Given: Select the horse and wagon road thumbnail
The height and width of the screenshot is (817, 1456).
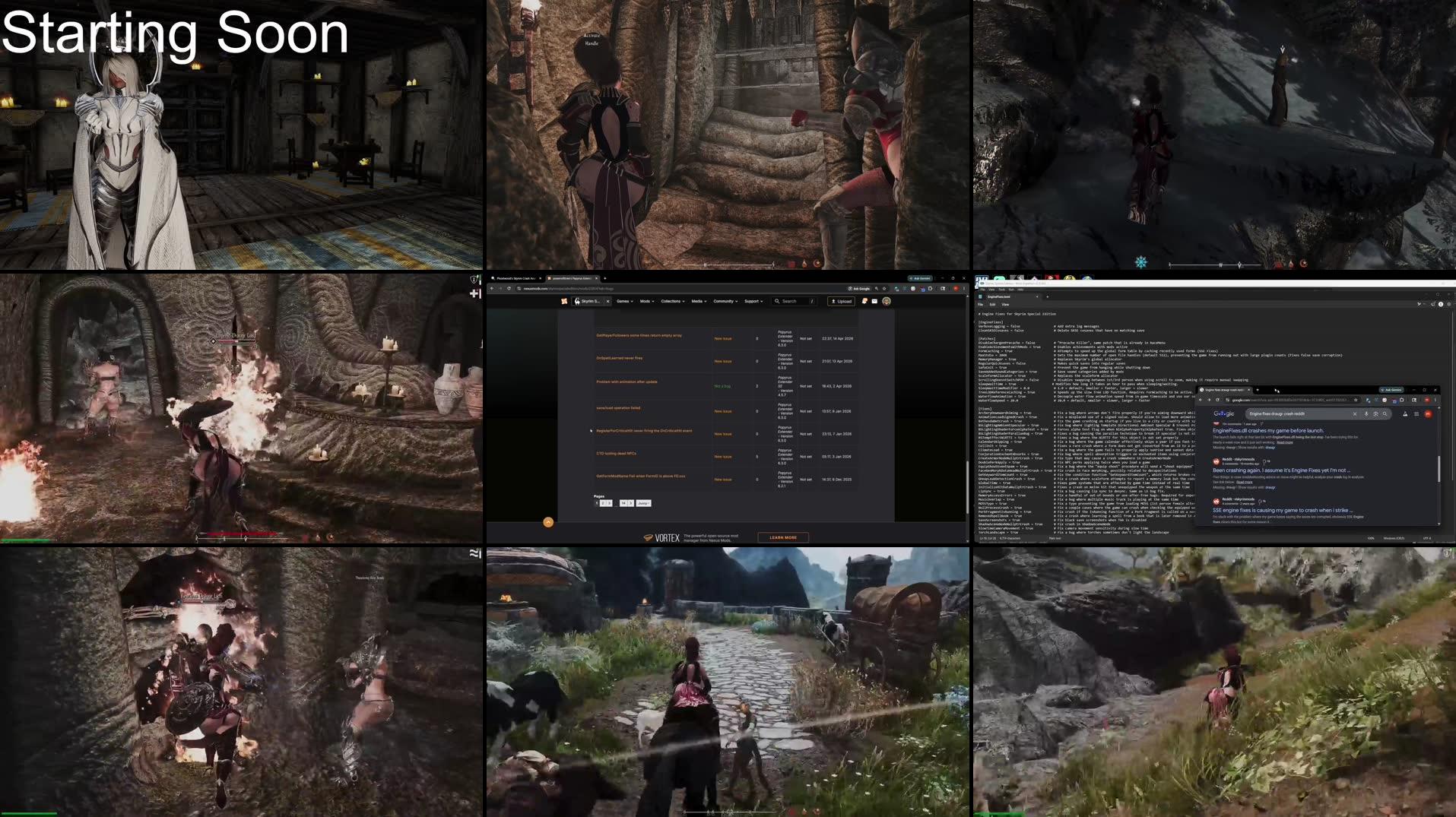Looking at the screenshot, I should 728,682.
